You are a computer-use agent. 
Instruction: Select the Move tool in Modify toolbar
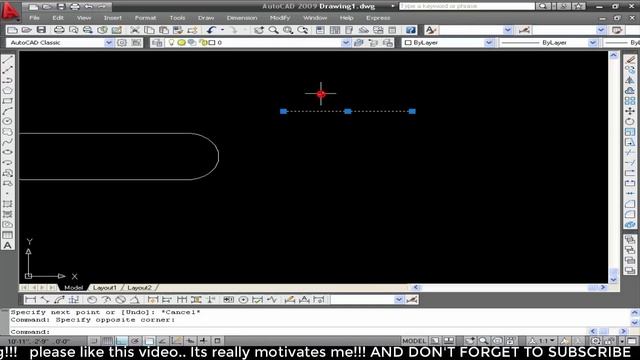click(630, 111)
